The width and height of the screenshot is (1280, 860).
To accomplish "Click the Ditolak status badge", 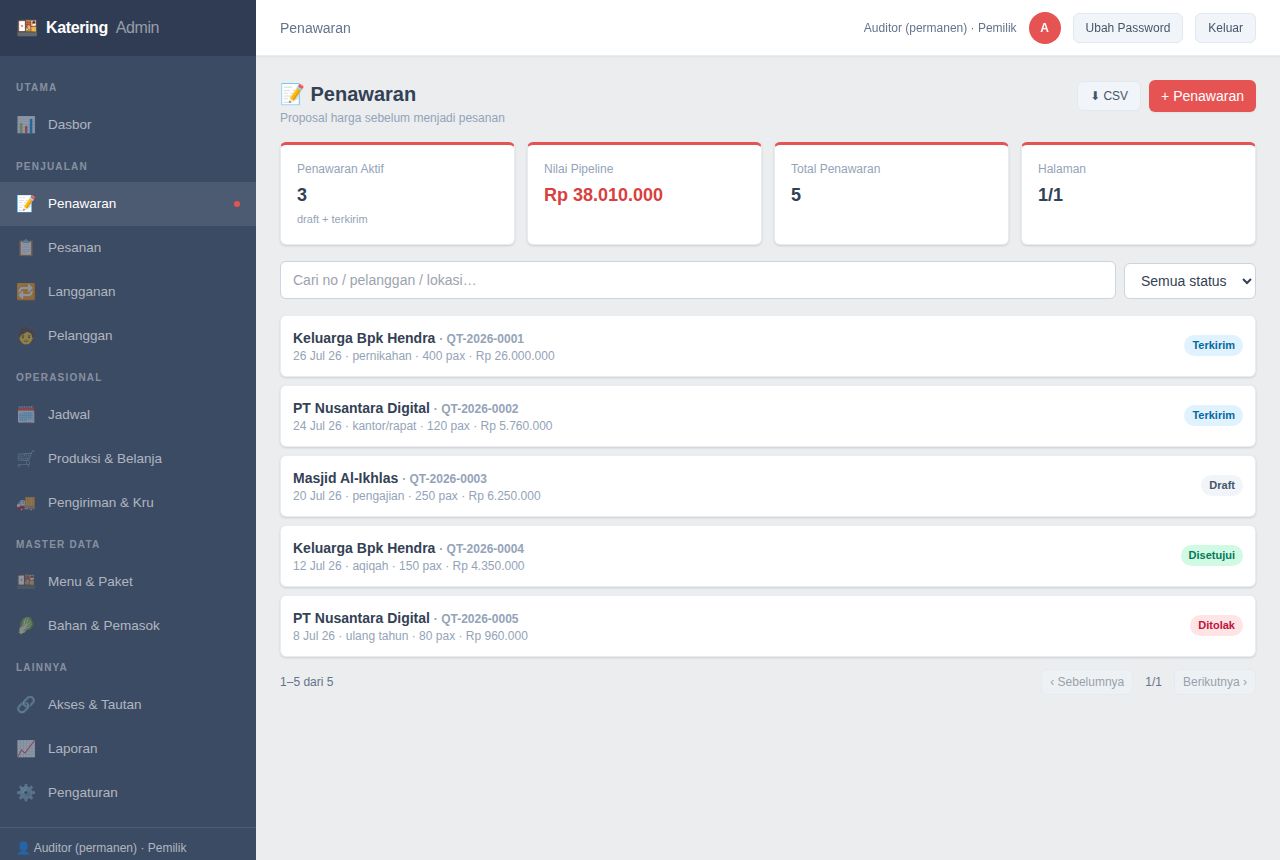I will (x=1216, y=625).
